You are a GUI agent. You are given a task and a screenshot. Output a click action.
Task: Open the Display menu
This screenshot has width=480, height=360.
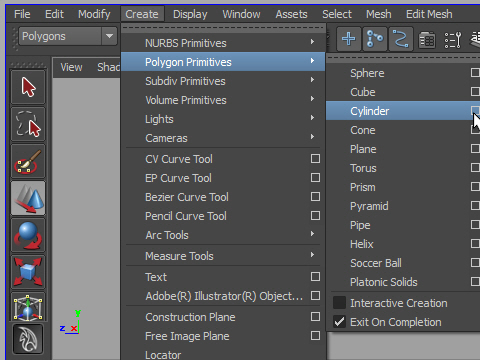[x=190, y=14]
